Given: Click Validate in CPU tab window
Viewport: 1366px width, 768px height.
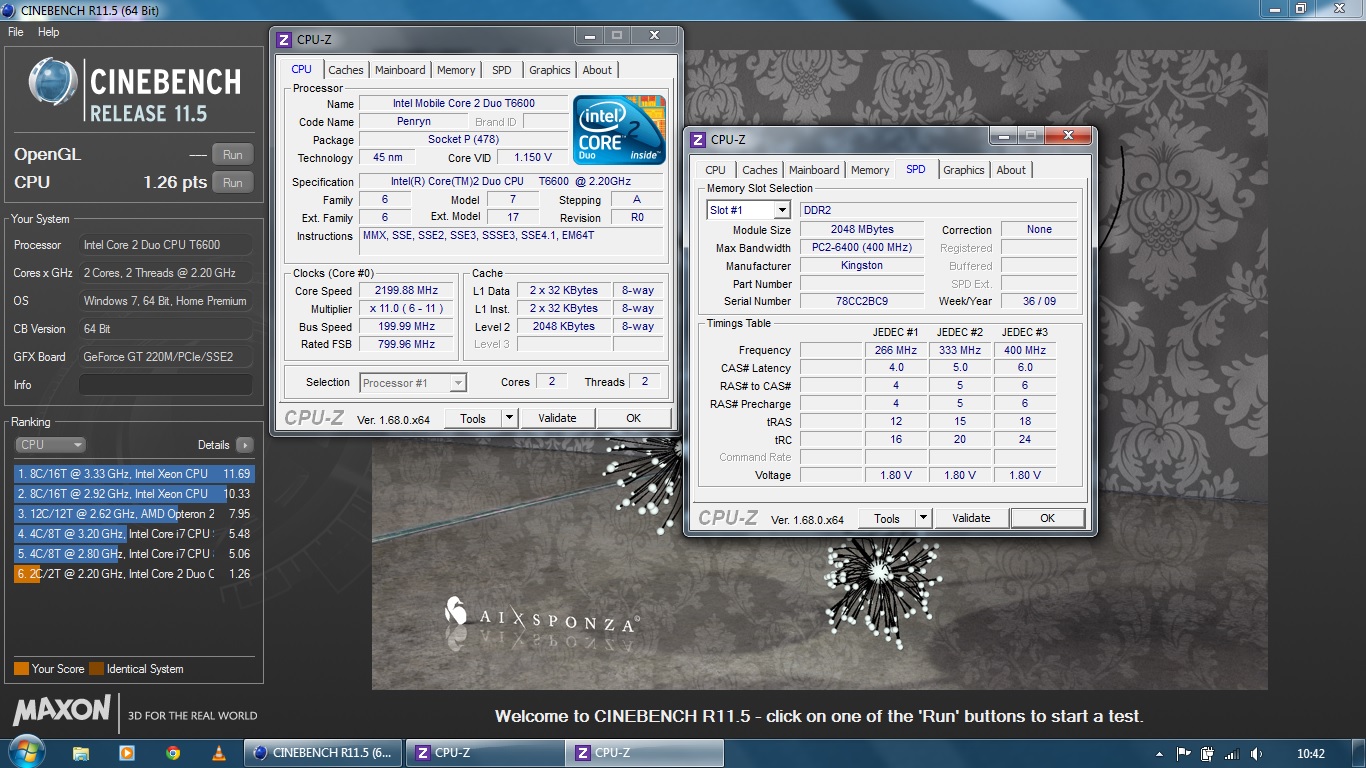Looking at the screenshot, I should pyautogui.click(x=557, y=418).
